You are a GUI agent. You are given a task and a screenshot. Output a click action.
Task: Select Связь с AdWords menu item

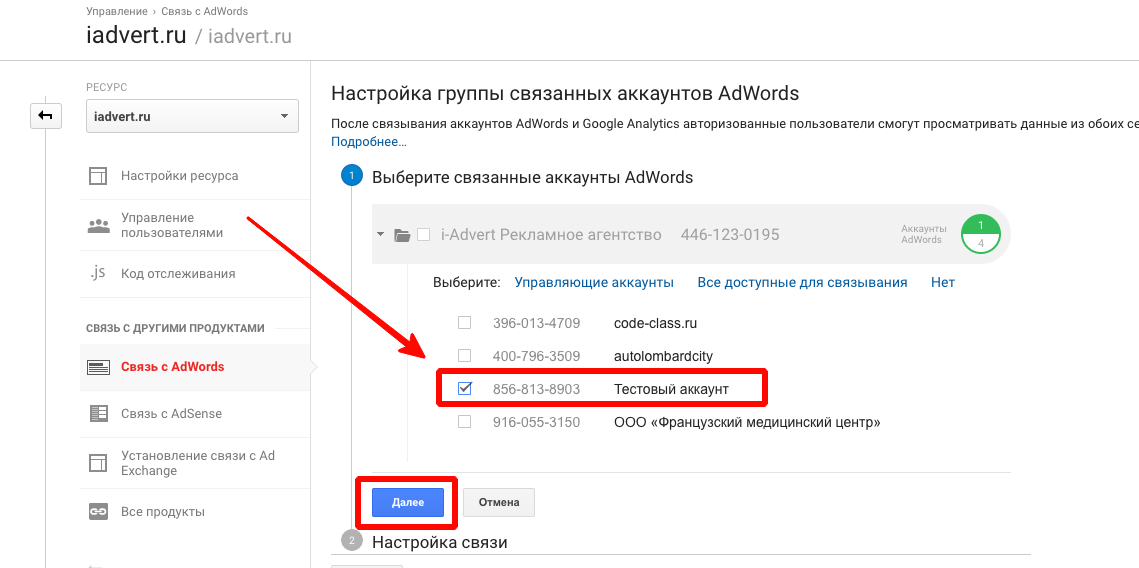click(x=173, y=367)
